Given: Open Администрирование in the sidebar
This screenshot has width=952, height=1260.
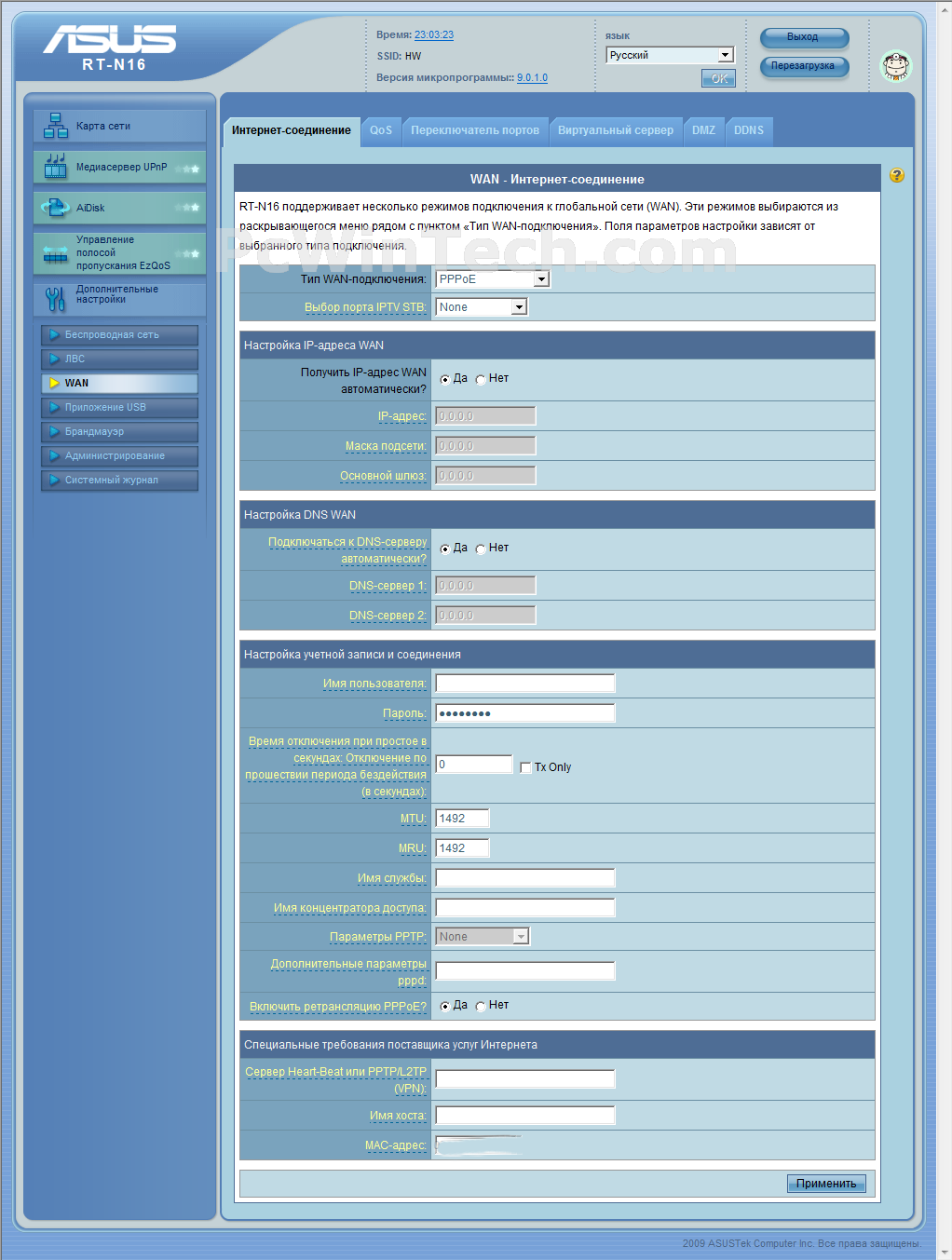Looking at the screenshot, I should pyautogui.click(x=119, y=455).
